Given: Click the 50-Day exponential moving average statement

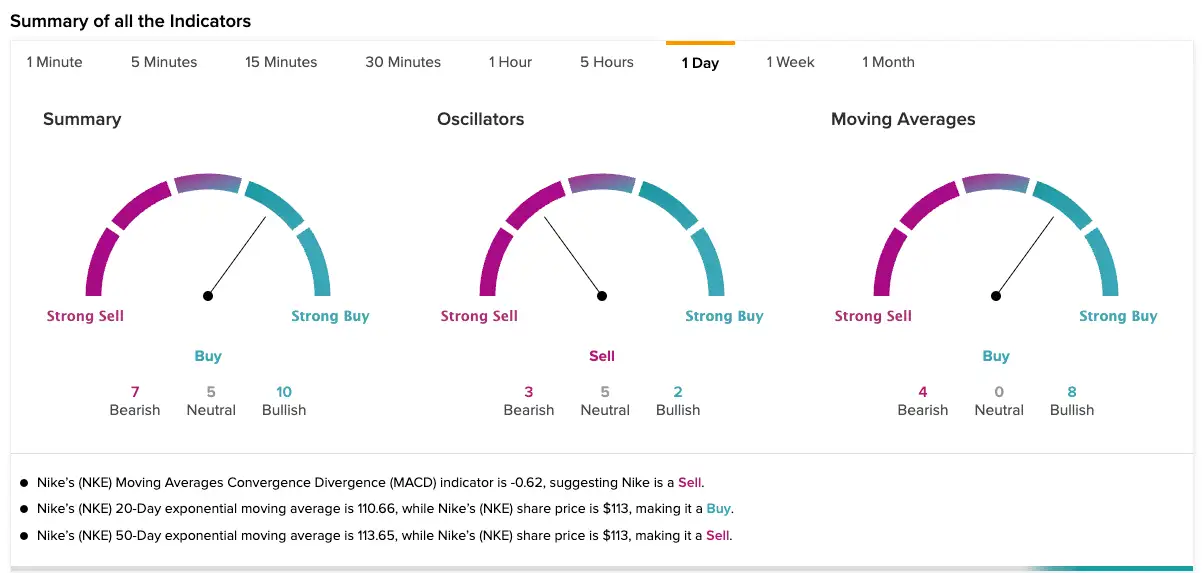Looking at the screenshot, I should point(384,535).
